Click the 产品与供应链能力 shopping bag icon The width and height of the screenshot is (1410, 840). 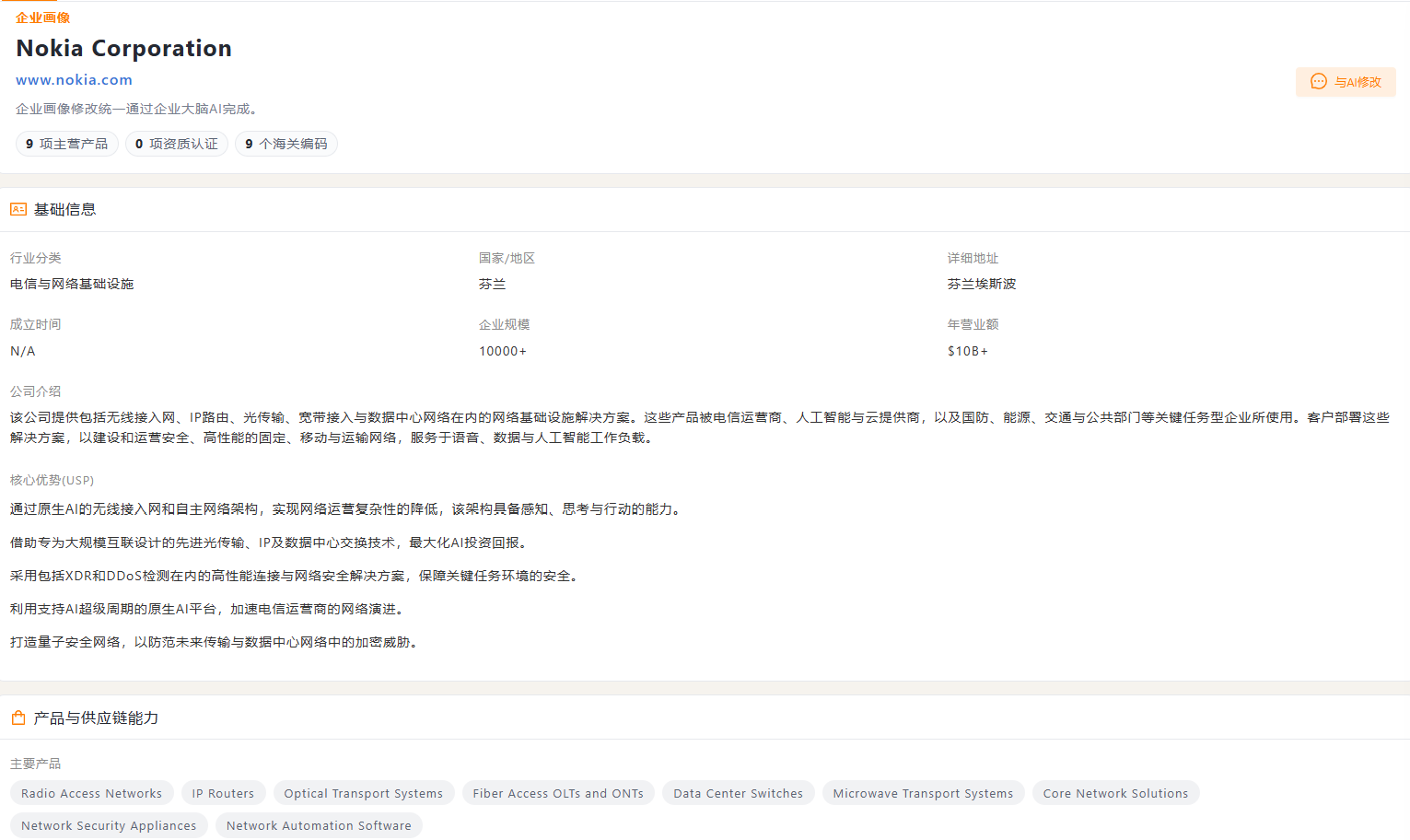pos(18,717)
